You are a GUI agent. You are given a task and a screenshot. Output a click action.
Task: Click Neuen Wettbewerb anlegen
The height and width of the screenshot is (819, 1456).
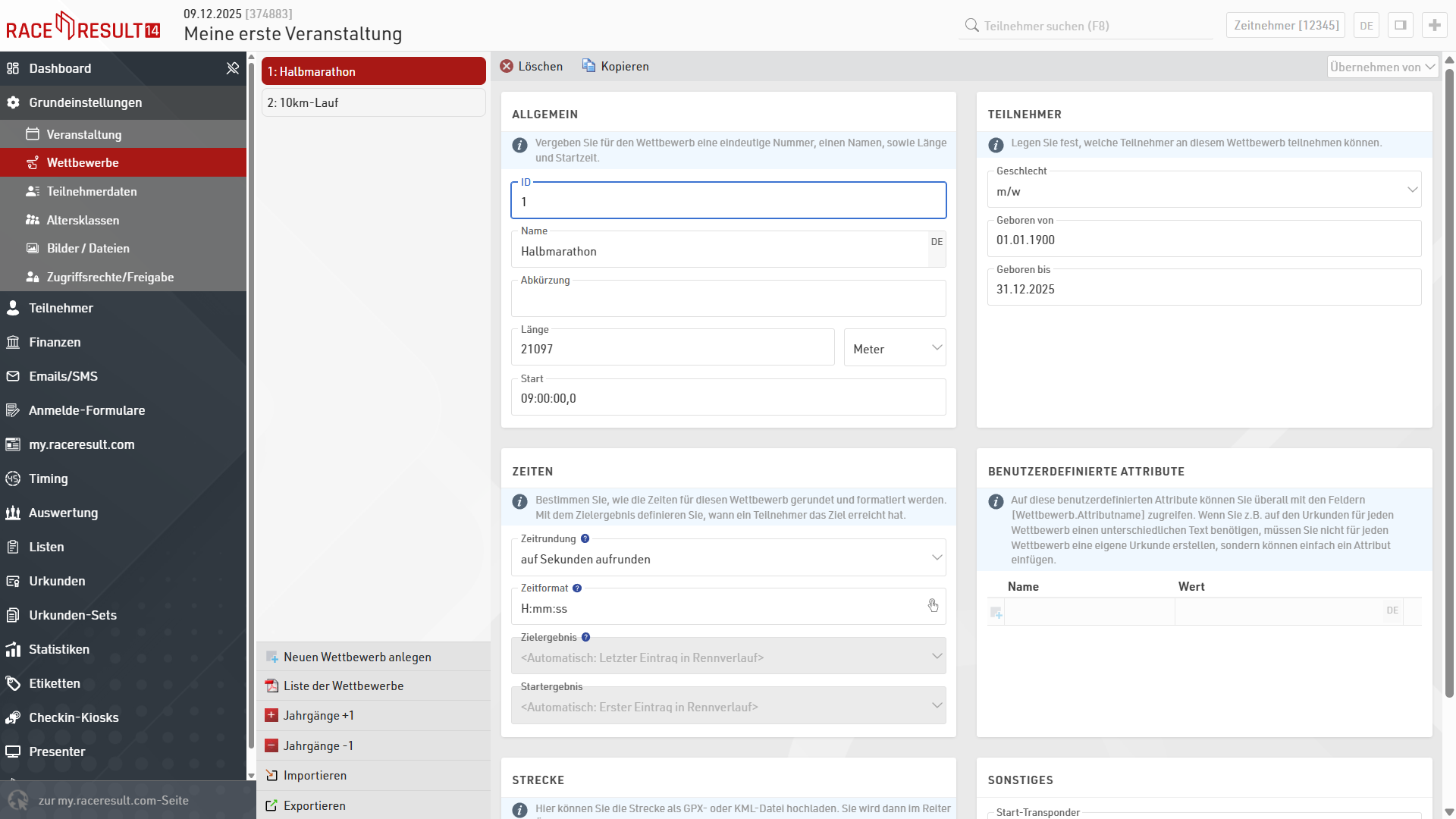click(357, 657)
